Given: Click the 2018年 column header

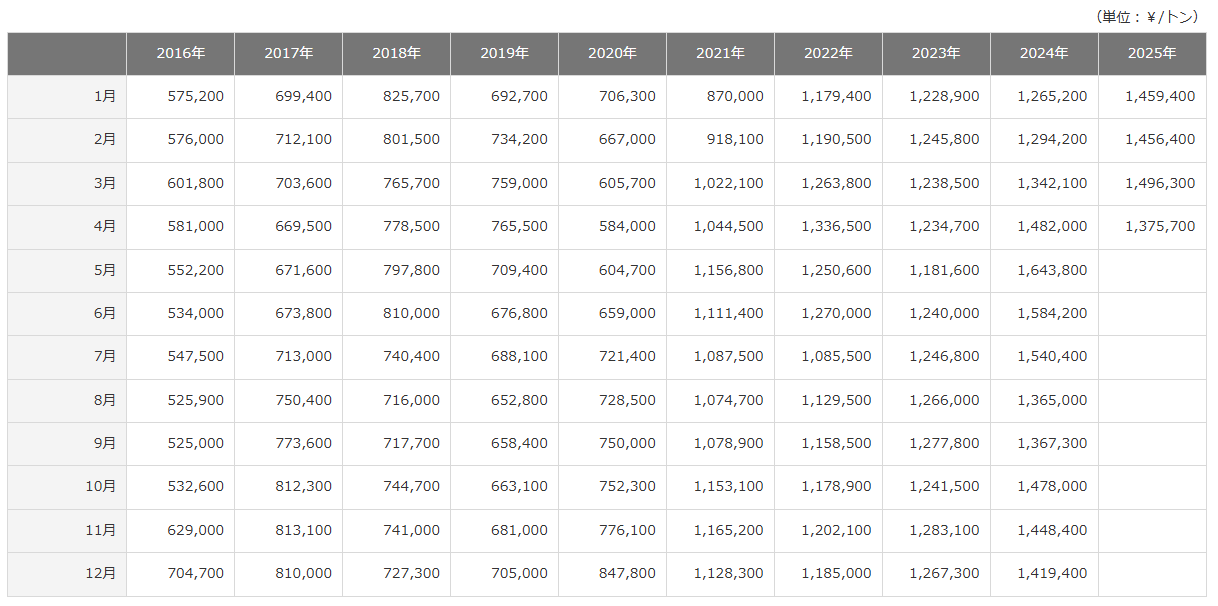Looking at the screenshot, I should (396, 54).
